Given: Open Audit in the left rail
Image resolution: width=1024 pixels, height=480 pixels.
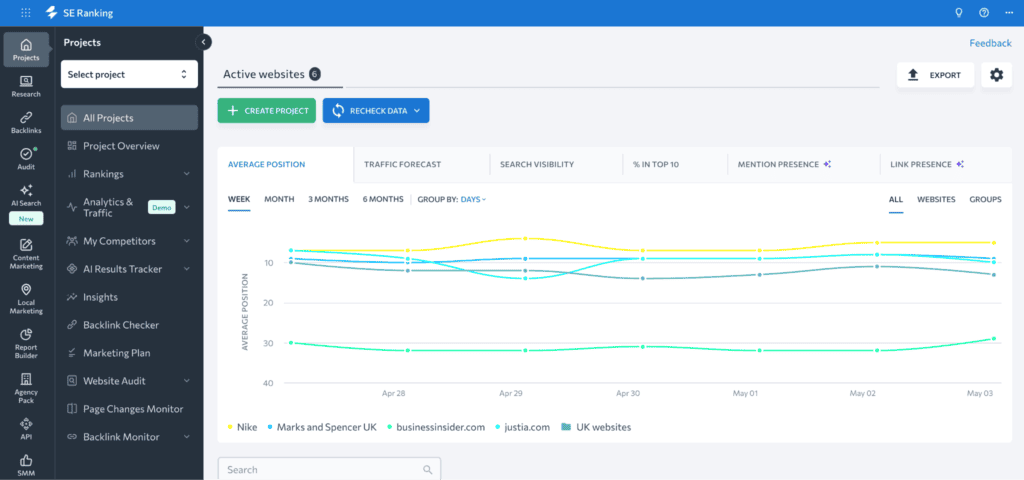Looking at the screenshot, I should tap(26, 159).
